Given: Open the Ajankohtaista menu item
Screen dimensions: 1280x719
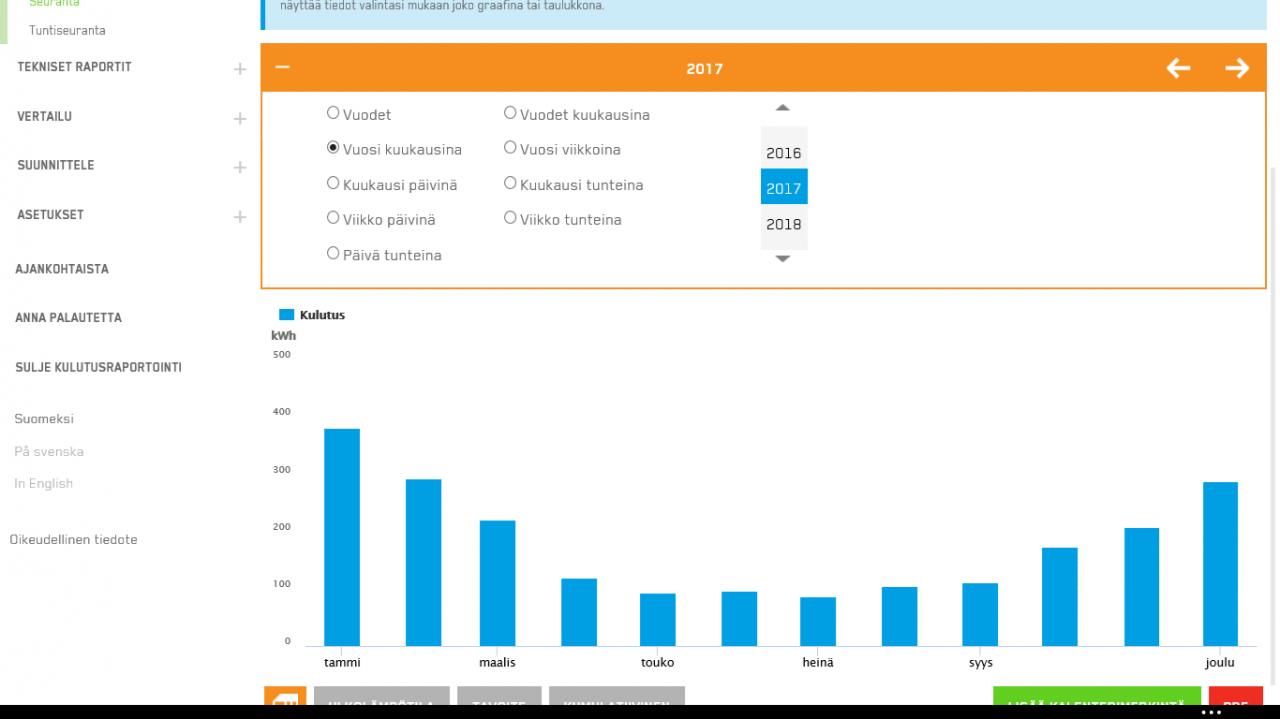Looking at the screenshot, I should pyautogui.click(x=61, y=269).
